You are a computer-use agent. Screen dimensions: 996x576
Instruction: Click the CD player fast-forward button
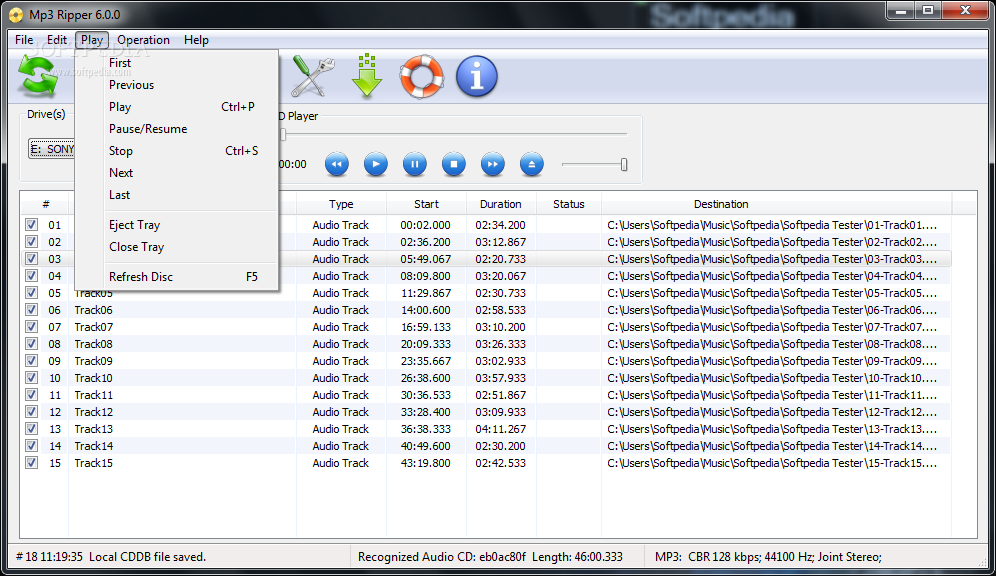pyautogui.click(x=492, y=164)
